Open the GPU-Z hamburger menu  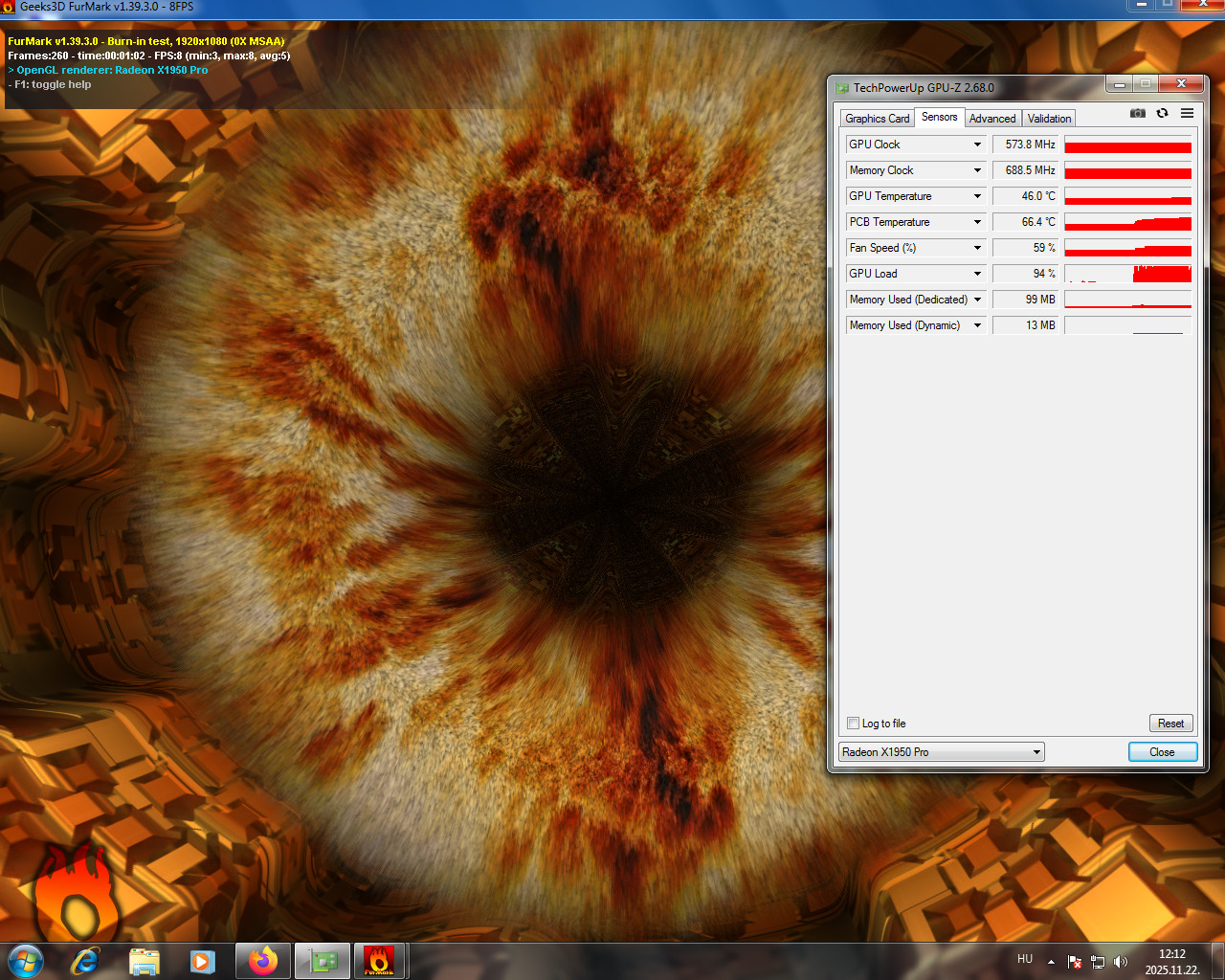point(1187,113)
